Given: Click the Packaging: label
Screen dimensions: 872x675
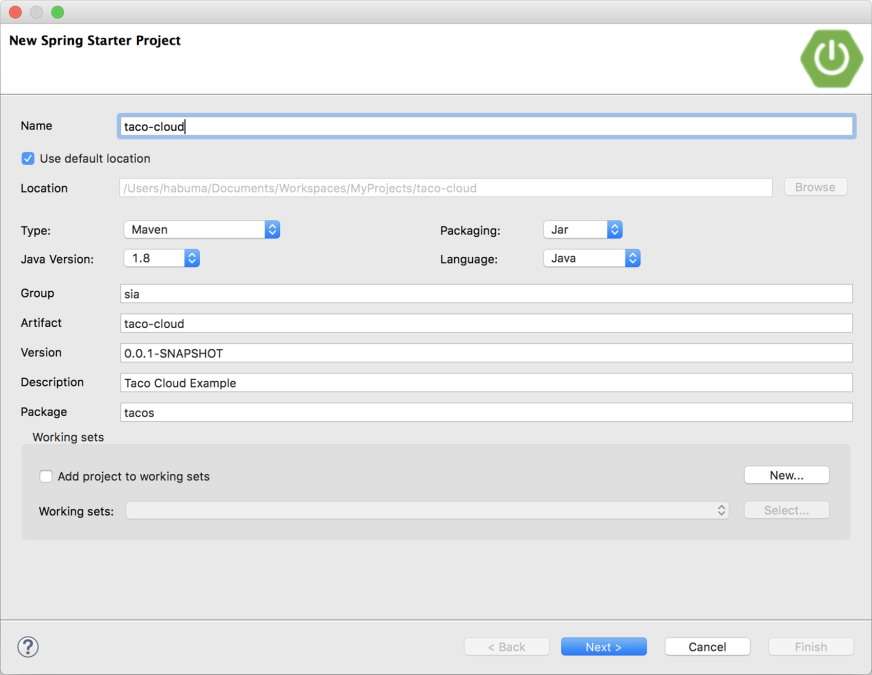Looking at the screenshot, I should (470, 231).
